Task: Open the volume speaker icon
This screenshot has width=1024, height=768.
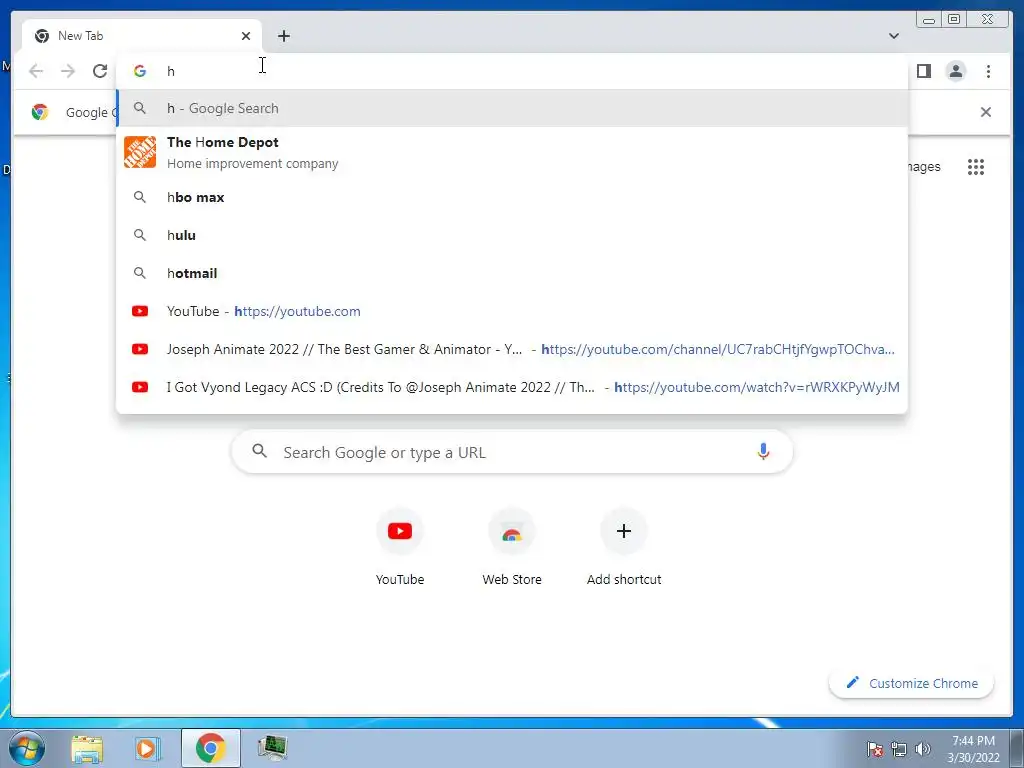Action: click(x=922, y=749)
